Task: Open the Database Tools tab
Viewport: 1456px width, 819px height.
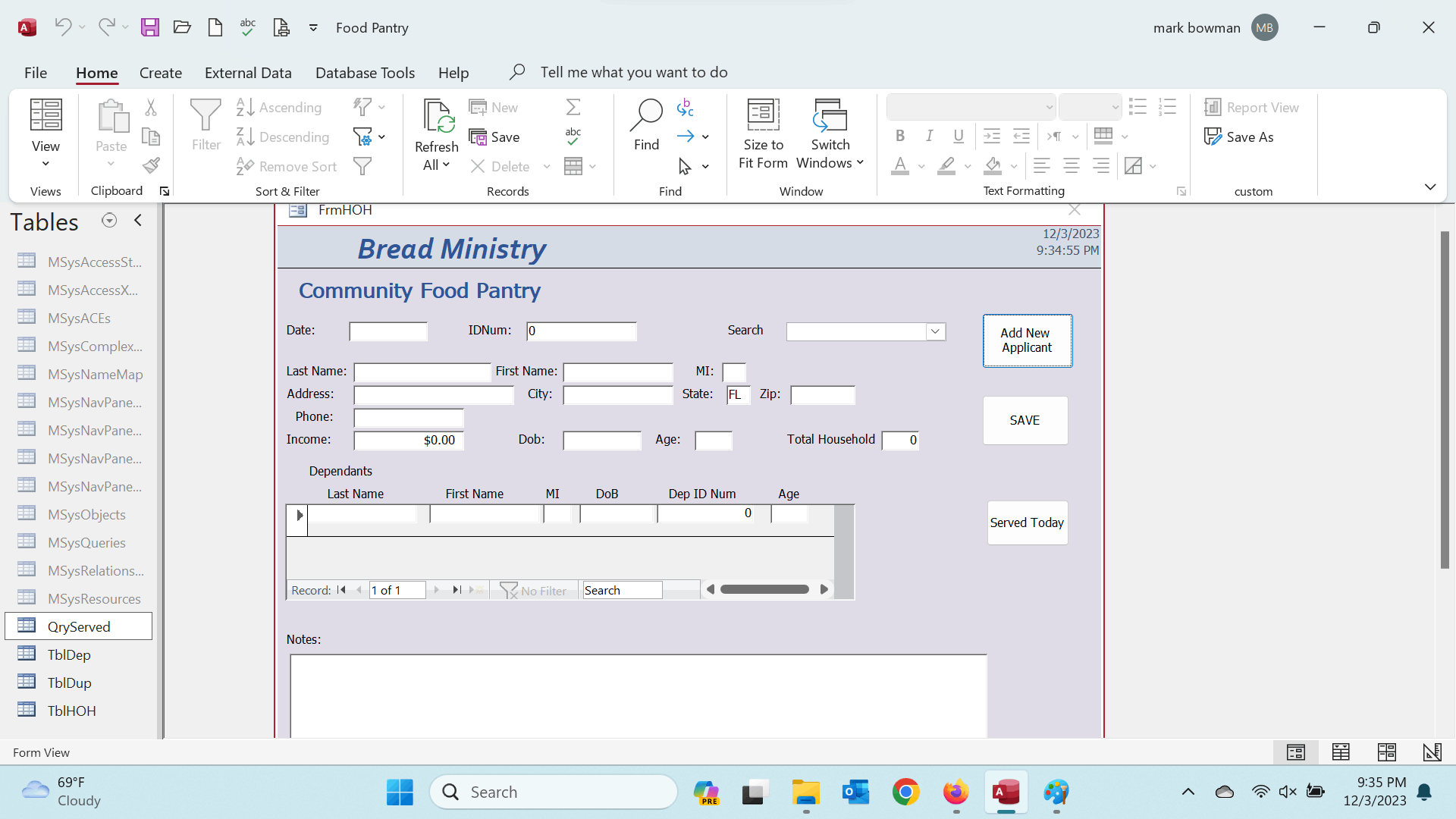Action: pyautogui.click(x=365, y=73)
